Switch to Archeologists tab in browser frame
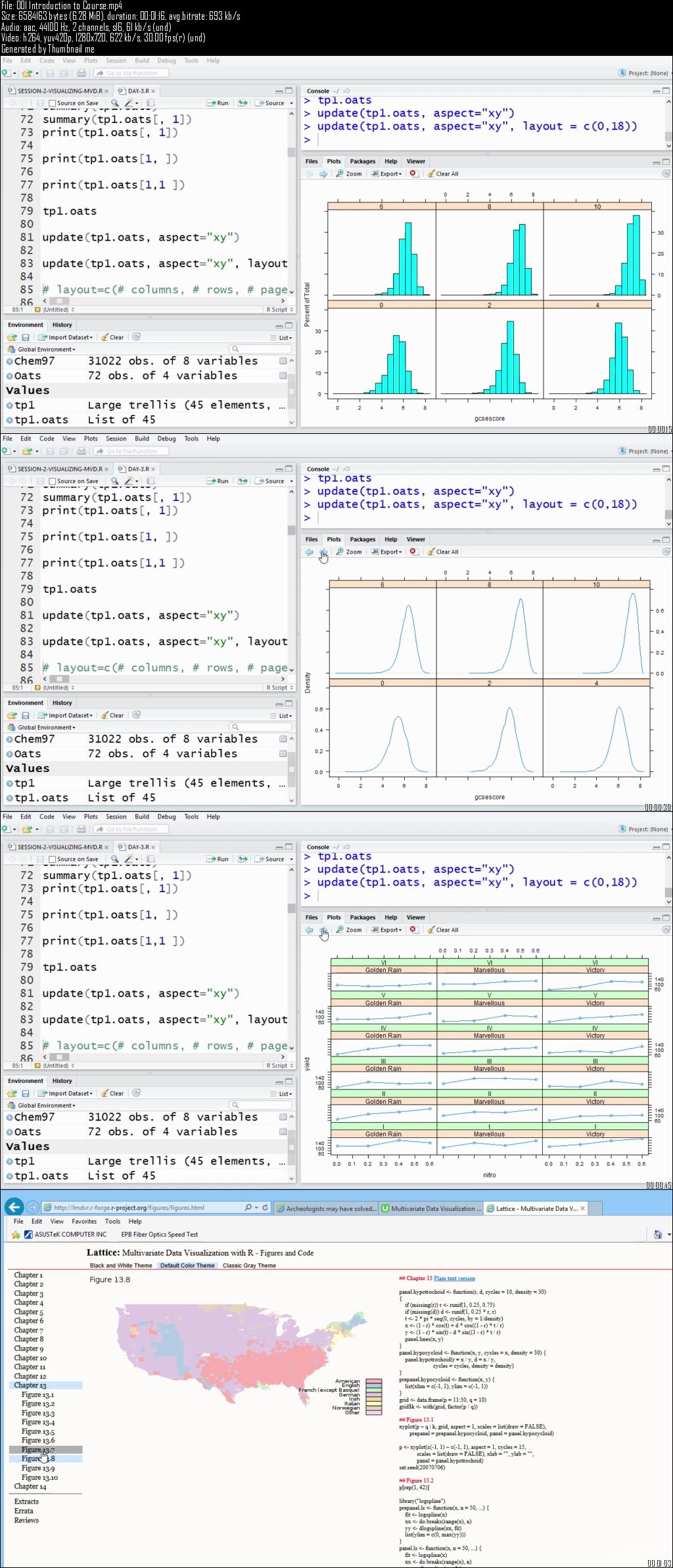Viewport: 673px width, 1568px height. coord(327,1208)
